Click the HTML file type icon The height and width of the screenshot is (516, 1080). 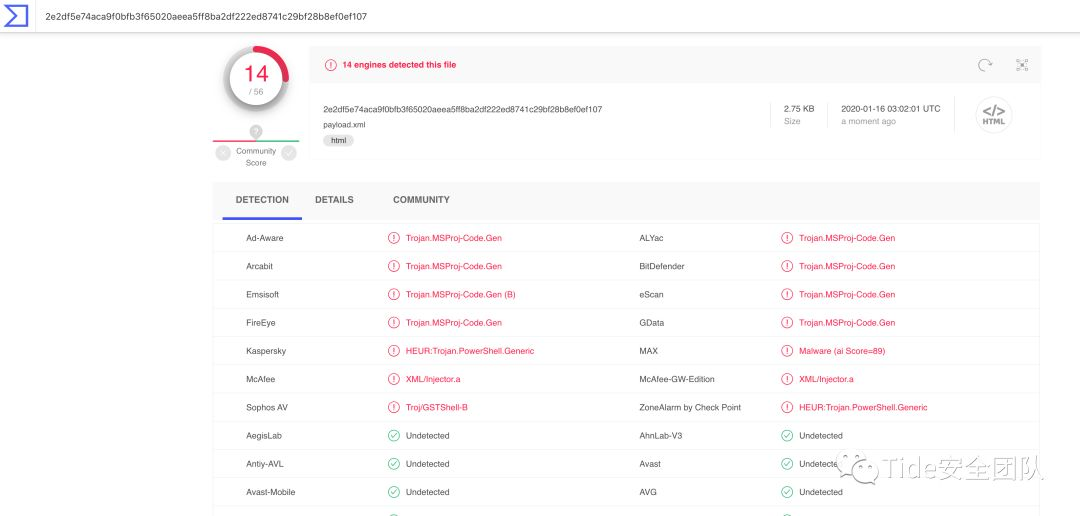click(993, 114)
